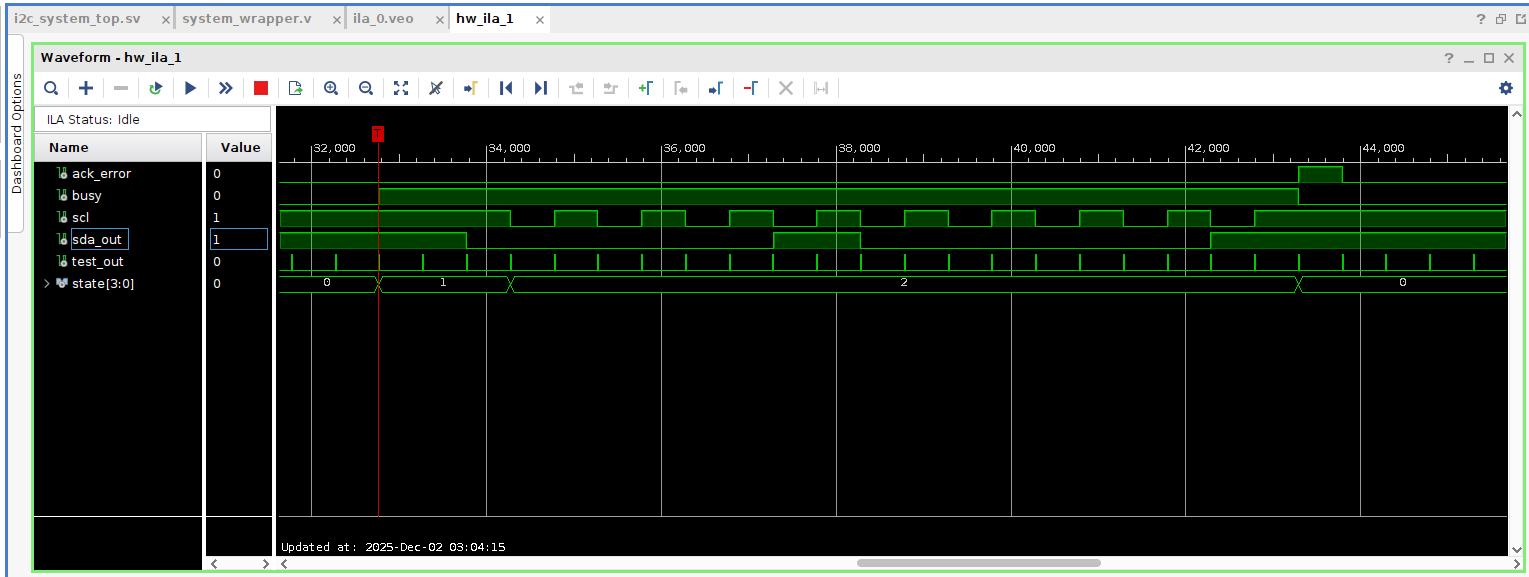Open the waveform search tool
Image resolution: width=1529 pixels, height=577 pixels.
coord(51,88)
